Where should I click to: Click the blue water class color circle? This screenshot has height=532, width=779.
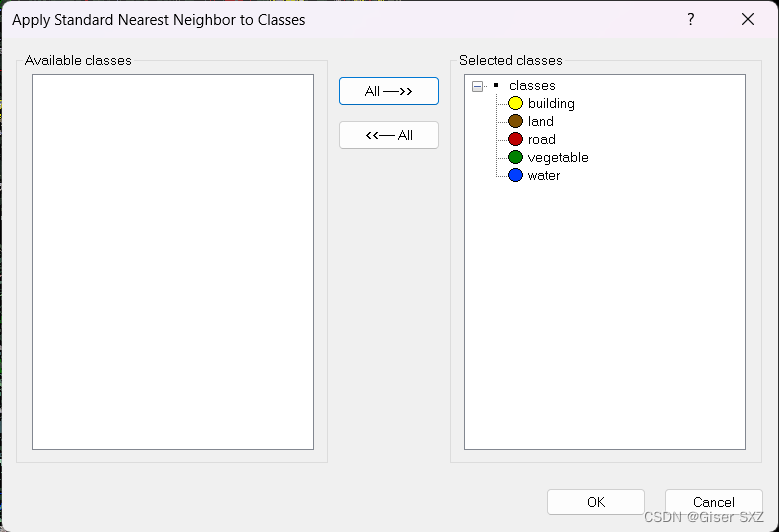tap(515, 175)
